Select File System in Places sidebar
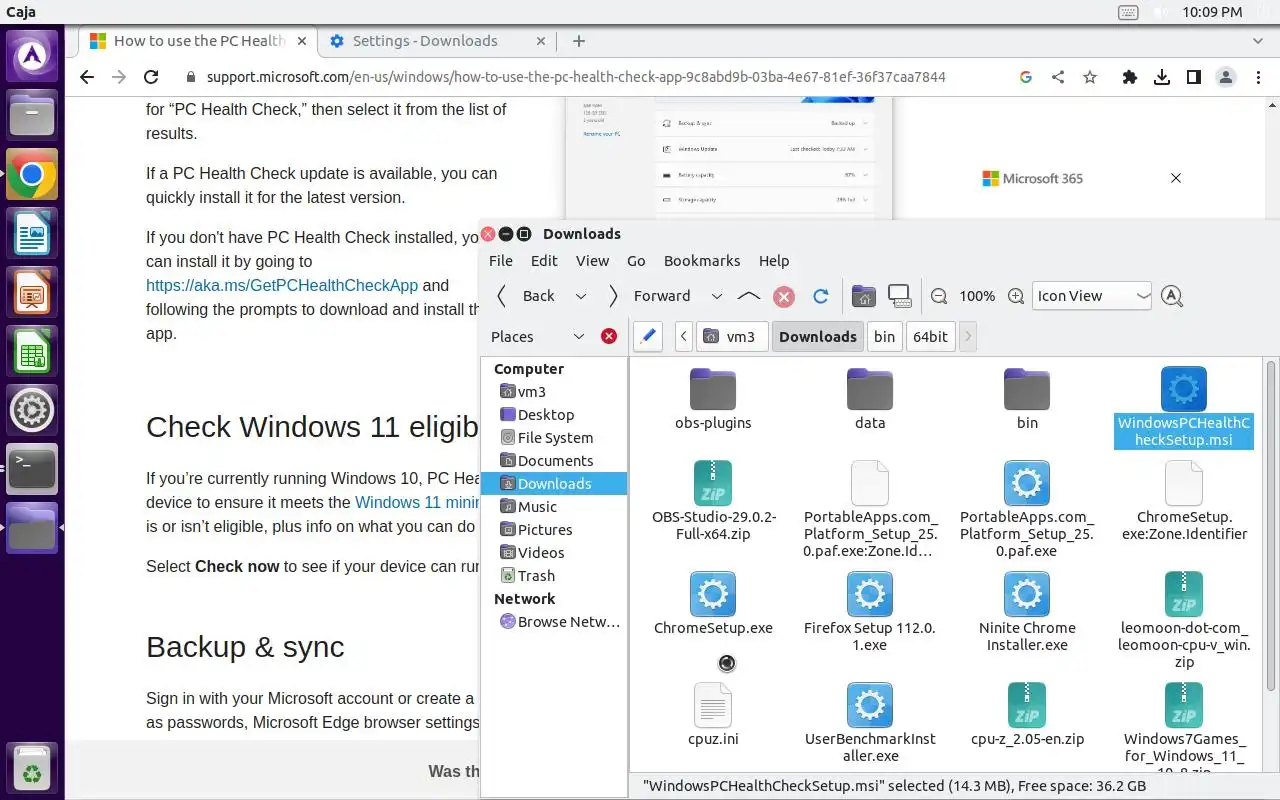 pos(554,437)
